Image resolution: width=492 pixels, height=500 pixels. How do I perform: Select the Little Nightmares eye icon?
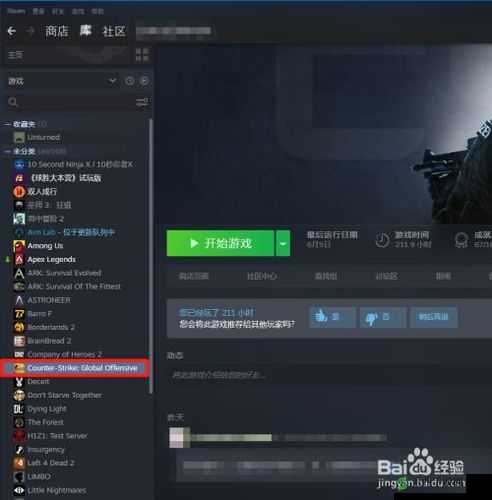pyautogui.click(x=19, y=490)
